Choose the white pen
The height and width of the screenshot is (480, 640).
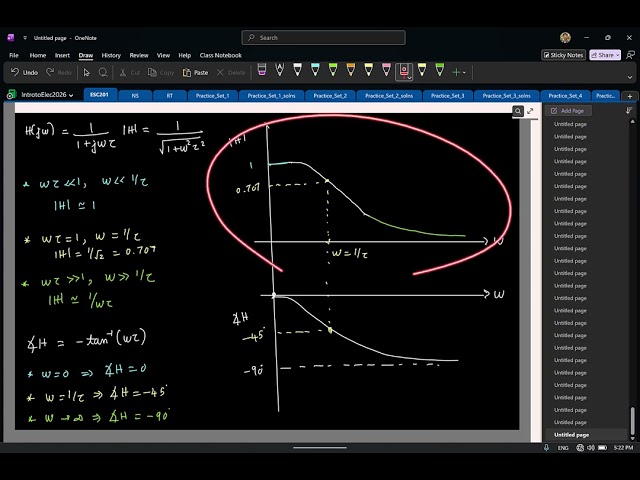coord(298,70)
